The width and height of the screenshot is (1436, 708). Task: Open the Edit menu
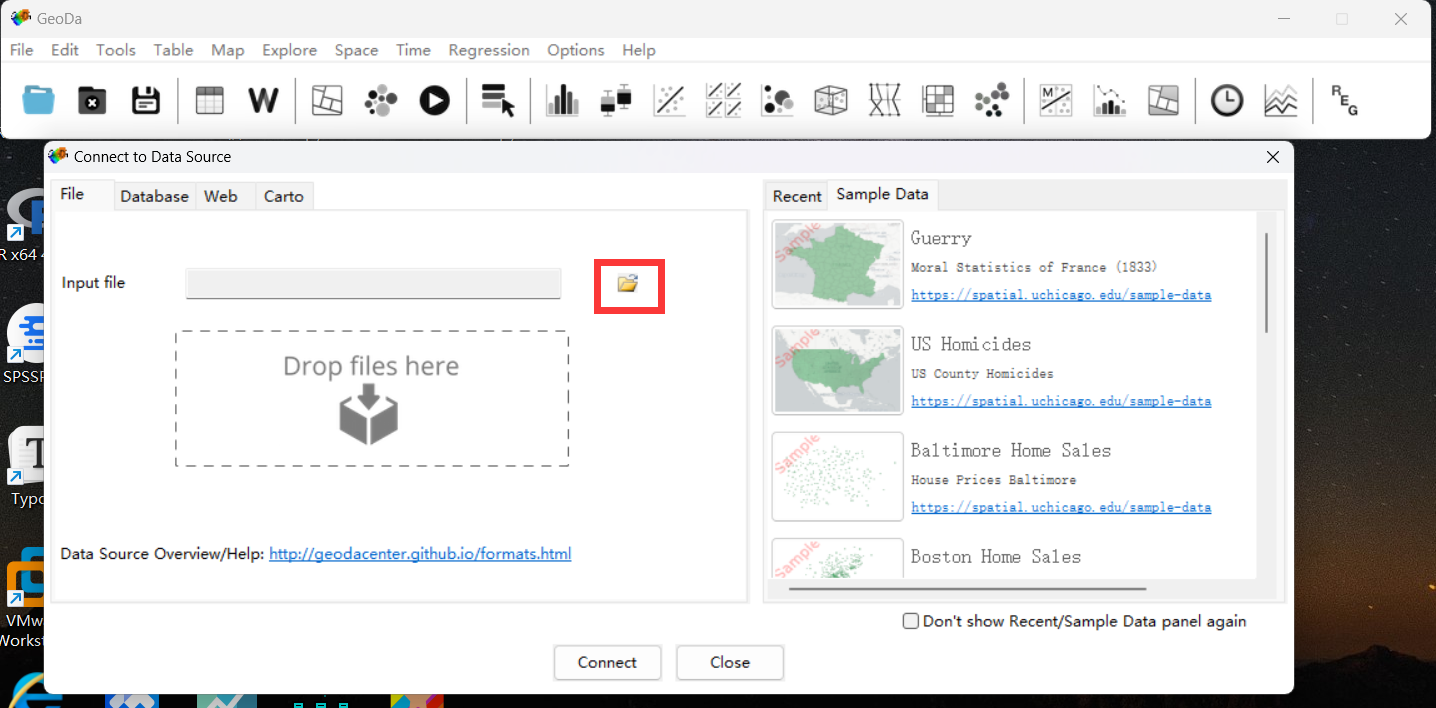[65, 50]
